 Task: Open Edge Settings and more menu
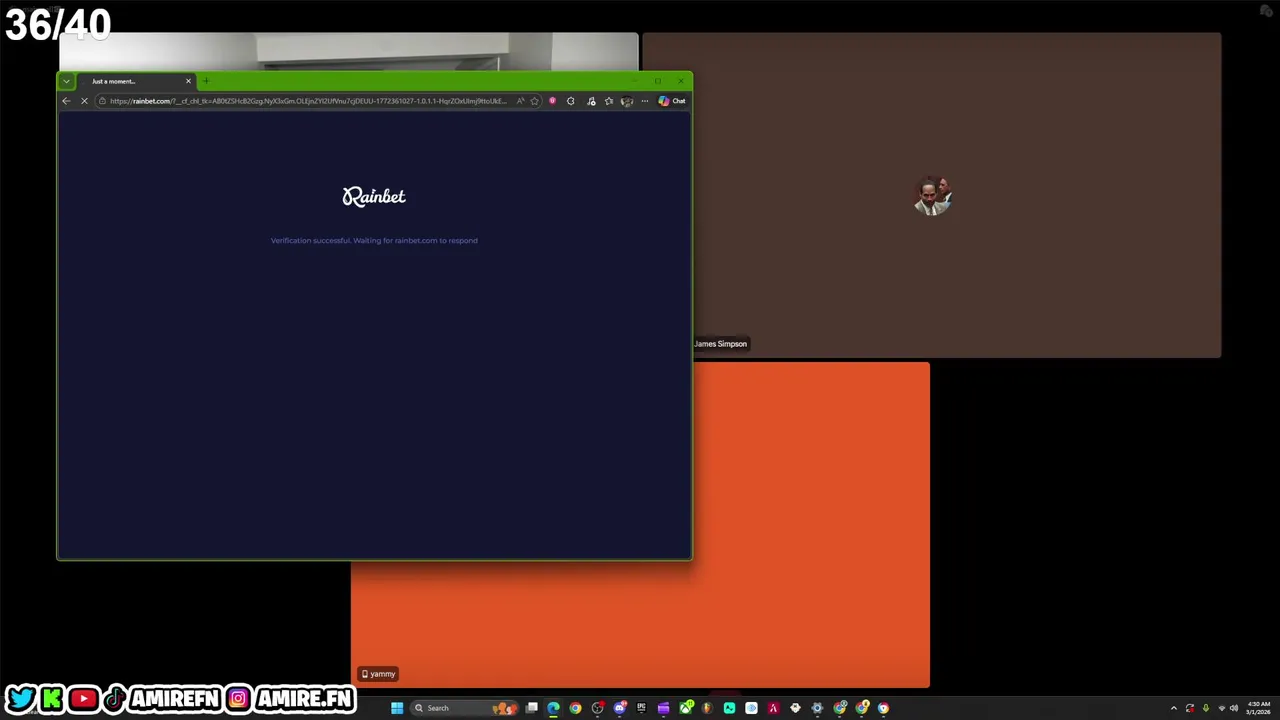644,101
